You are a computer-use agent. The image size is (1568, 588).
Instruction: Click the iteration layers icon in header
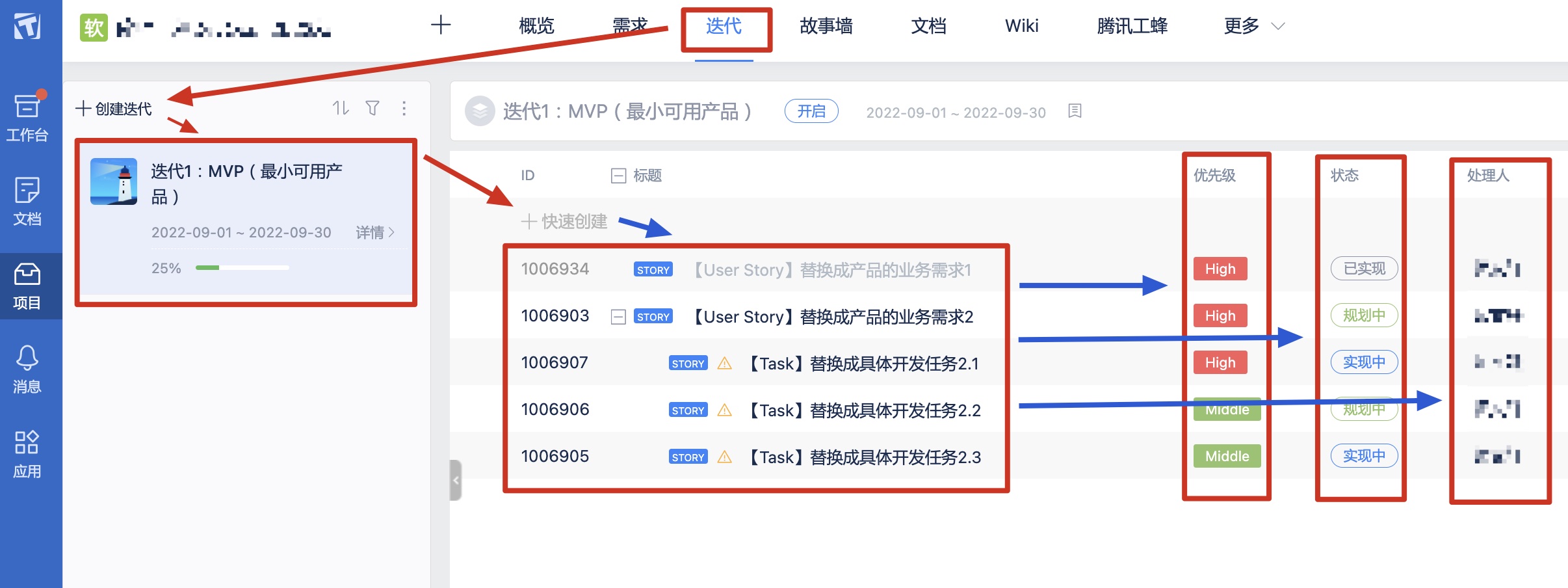coord(480,111)
